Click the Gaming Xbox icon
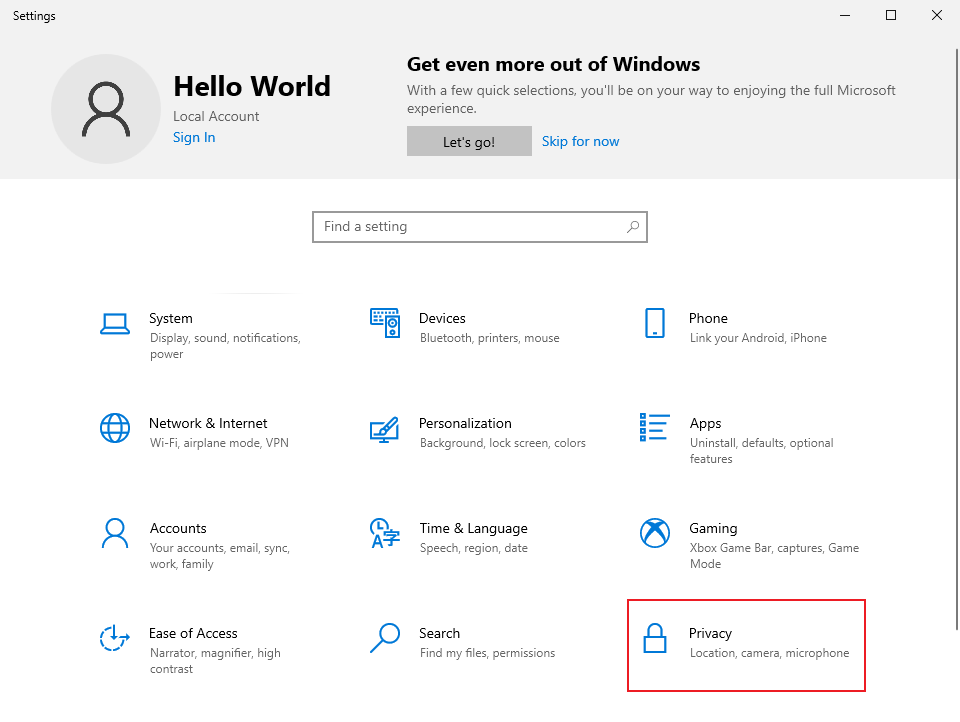The height and width of the screenshot is (722, 960). point(654,533)
